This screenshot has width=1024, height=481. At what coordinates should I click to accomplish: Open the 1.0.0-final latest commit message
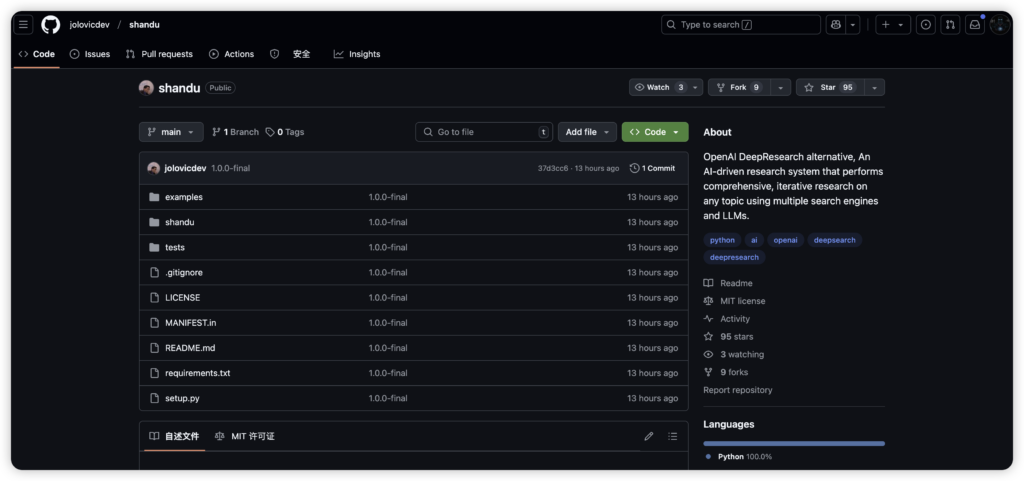231,168
